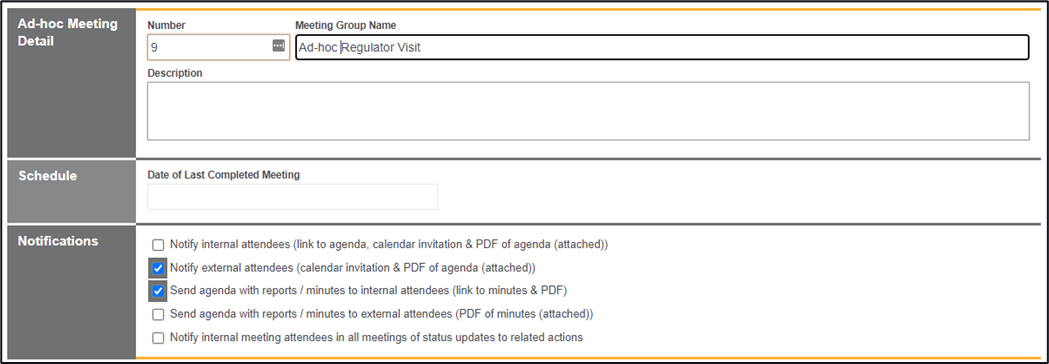Click the 'Send agenda... internal attendees (link to minutes & PDF)' label
Image resolution: width=1049 pixels, height=364 pixels.
click(369, 290)
